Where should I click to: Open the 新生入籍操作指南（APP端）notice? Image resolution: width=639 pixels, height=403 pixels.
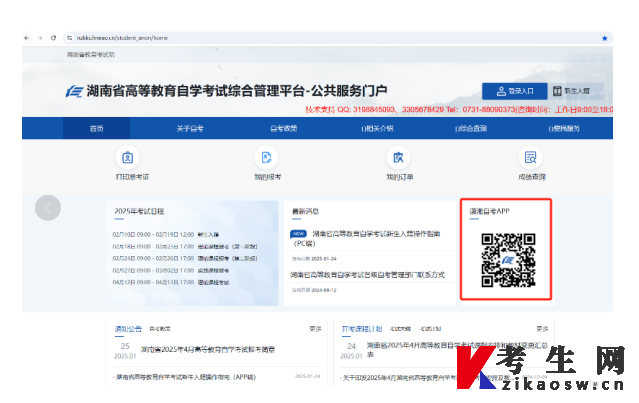tap(186, 377)
